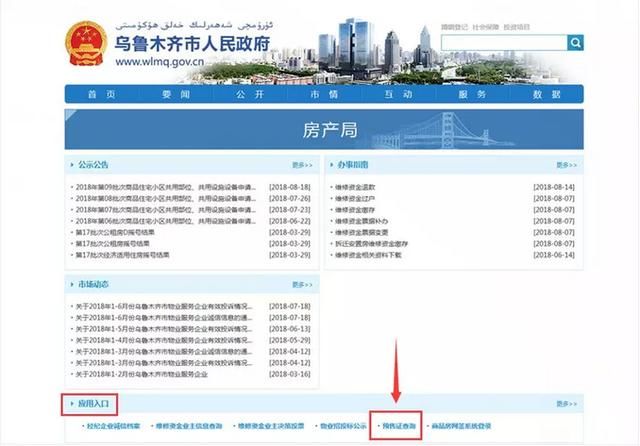This screenshot has height=446, width=640.
Task: Open 维修资金过户 guide link
Action: 355,199
